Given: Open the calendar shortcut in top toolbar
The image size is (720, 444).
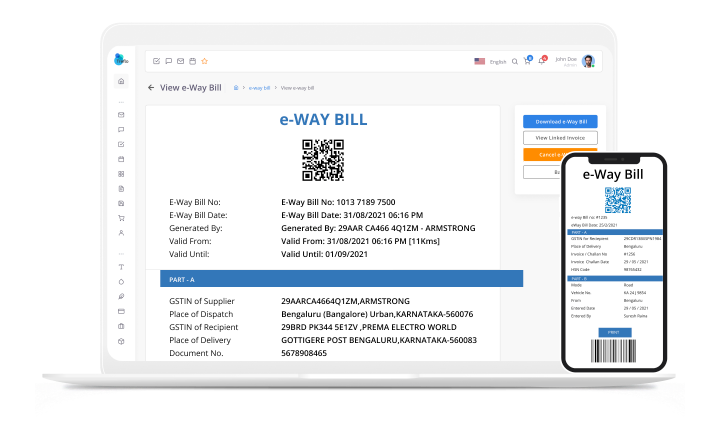Looking at the screenshot, I should pos(192,61).
